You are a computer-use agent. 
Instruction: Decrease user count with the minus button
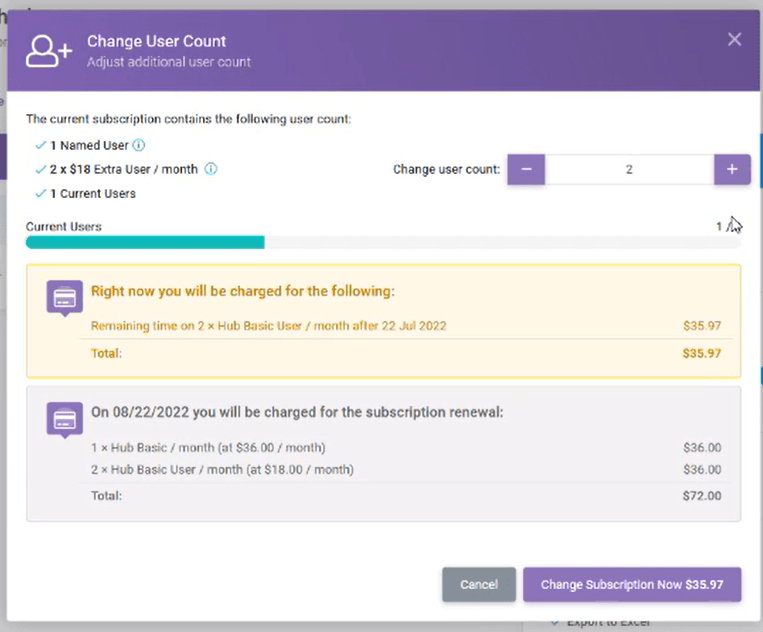[x=526, y=169]
